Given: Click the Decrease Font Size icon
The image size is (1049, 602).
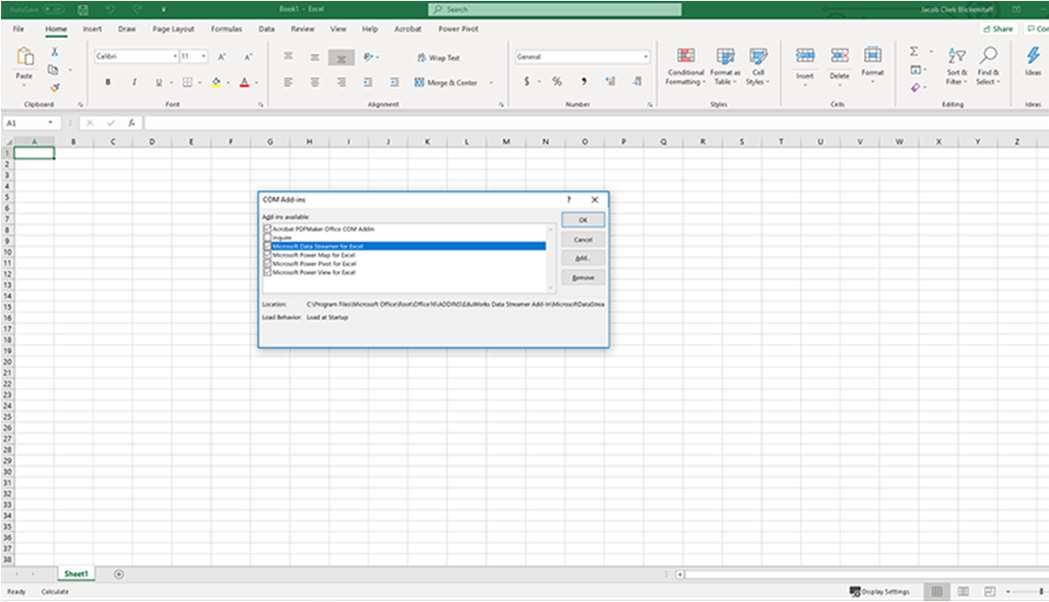Looking at the screenshot, I should point(248,57).
